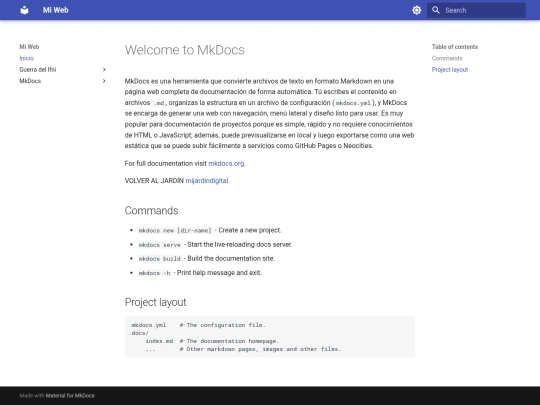Click the 'mkdocs -h' code snippet
This screenshot has height=405, width=540.
click(154, 273)
